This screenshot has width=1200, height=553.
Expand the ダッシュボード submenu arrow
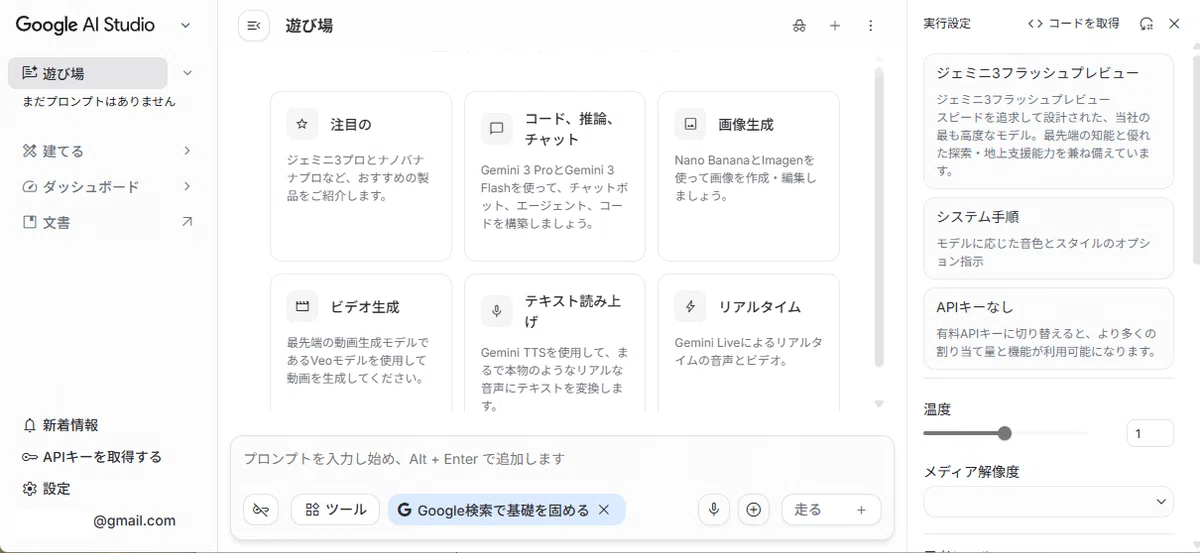[187, 187]
